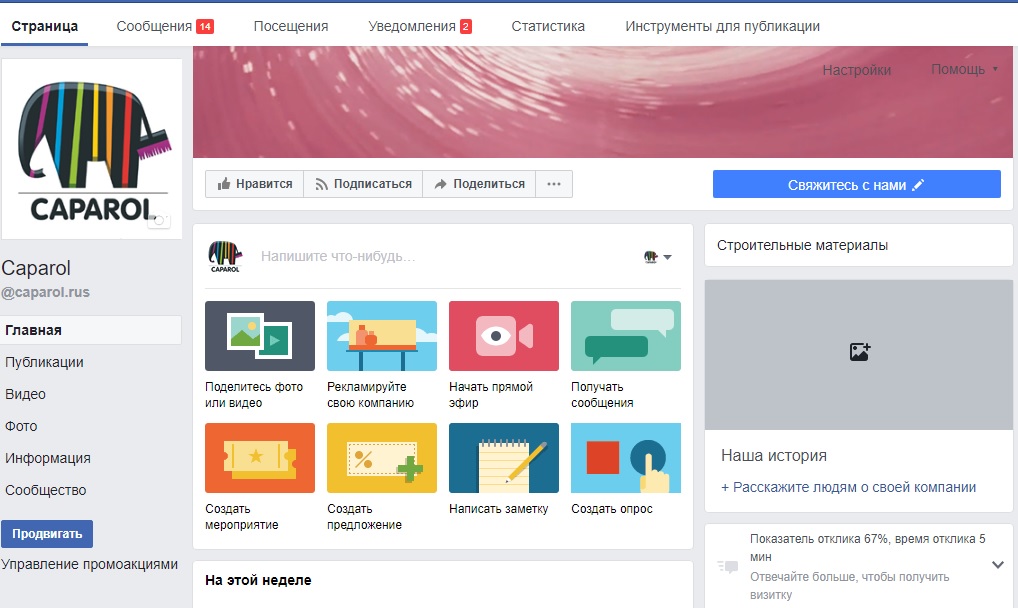Select Публикации in the sidebar
This screenshot has width=1018, height=608.
pos(44,362)
